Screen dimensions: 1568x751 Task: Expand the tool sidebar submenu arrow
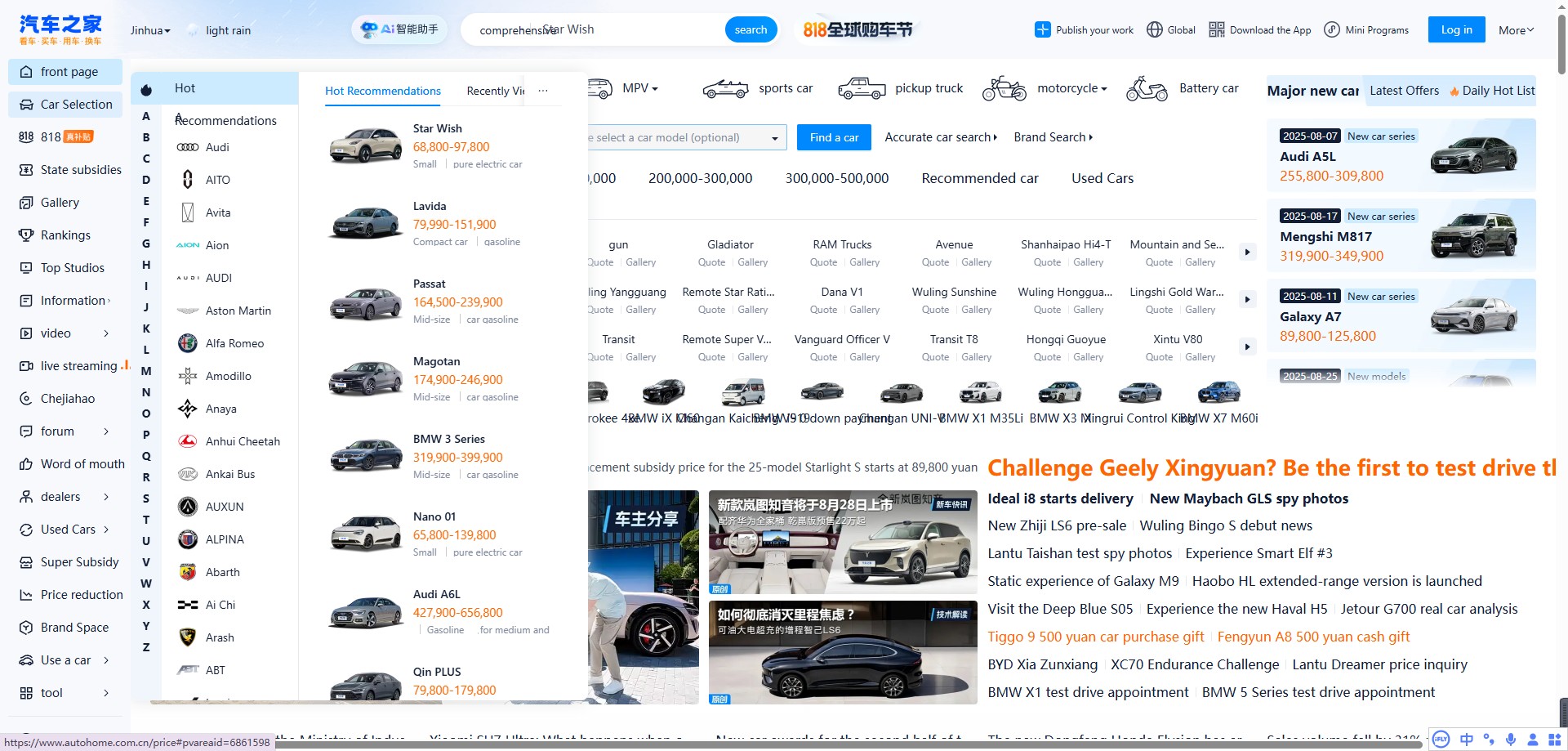tap(106, 693)
